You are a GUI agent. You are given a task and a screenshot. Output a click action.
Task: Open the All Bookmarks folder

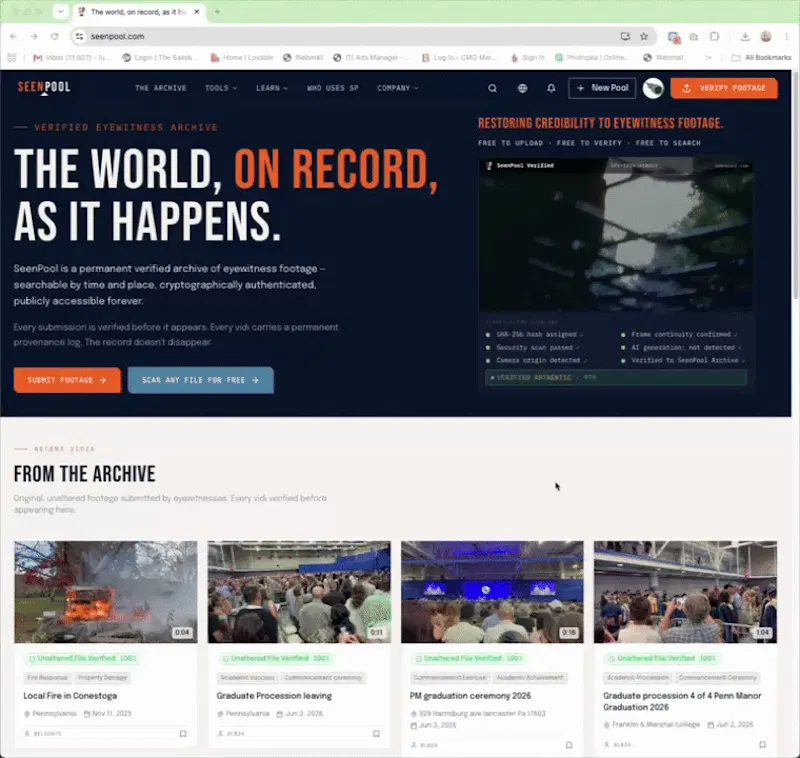pyautogui.click(x=761, y=58)
